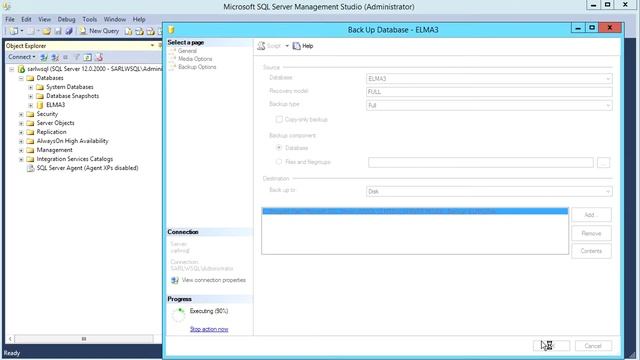This screenshot has height=360, width=640.
Task: Open the View menu
Action: tap(44, 19)
